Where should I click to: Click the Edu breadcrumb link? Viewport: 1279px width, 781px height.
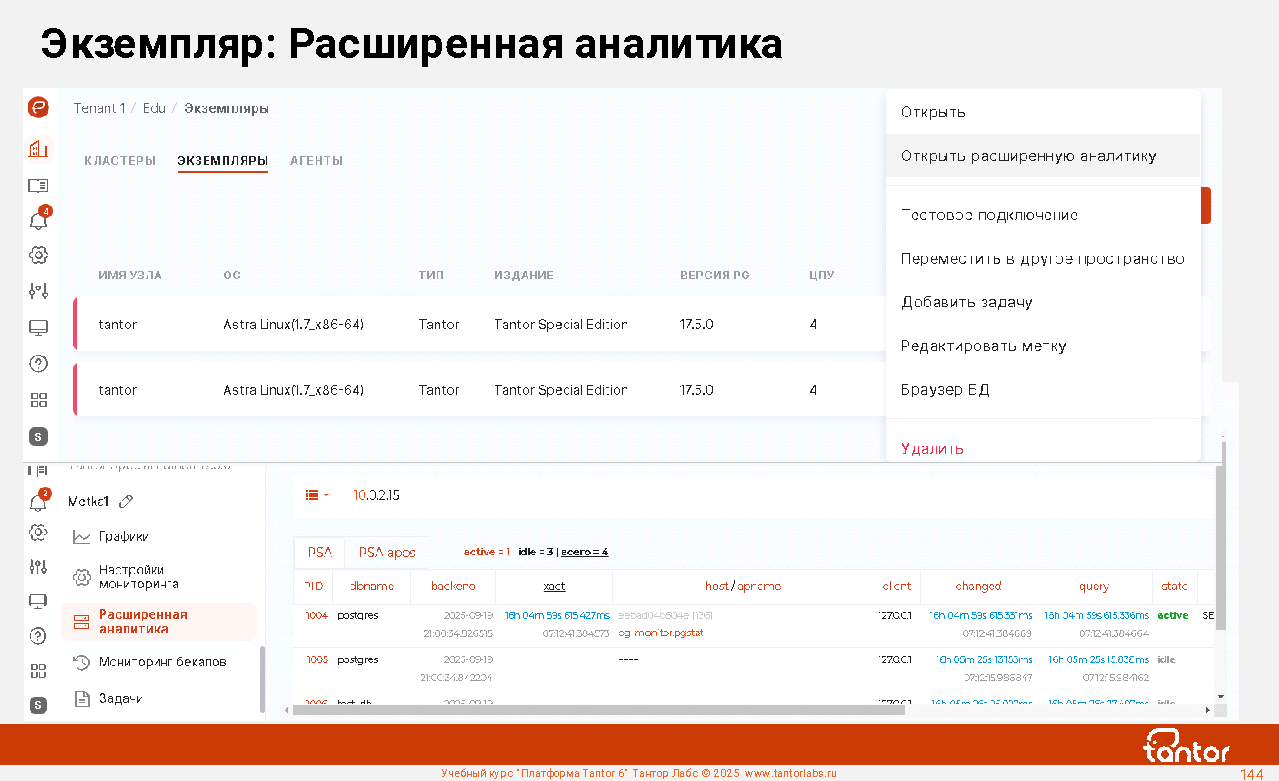point(154,108)
